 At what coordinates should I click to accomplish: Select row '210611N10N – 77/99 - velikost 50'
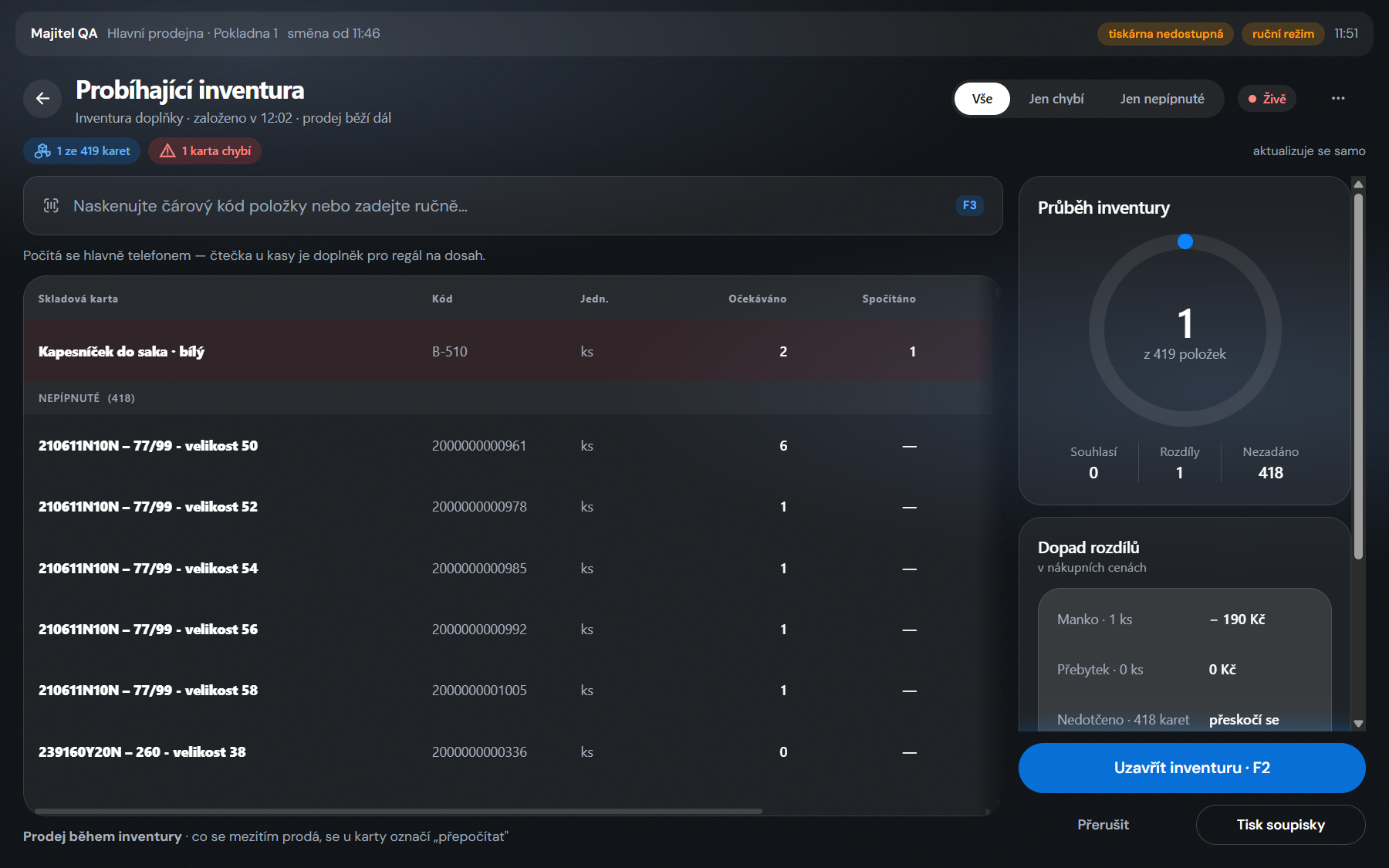(x=509, y=446)
